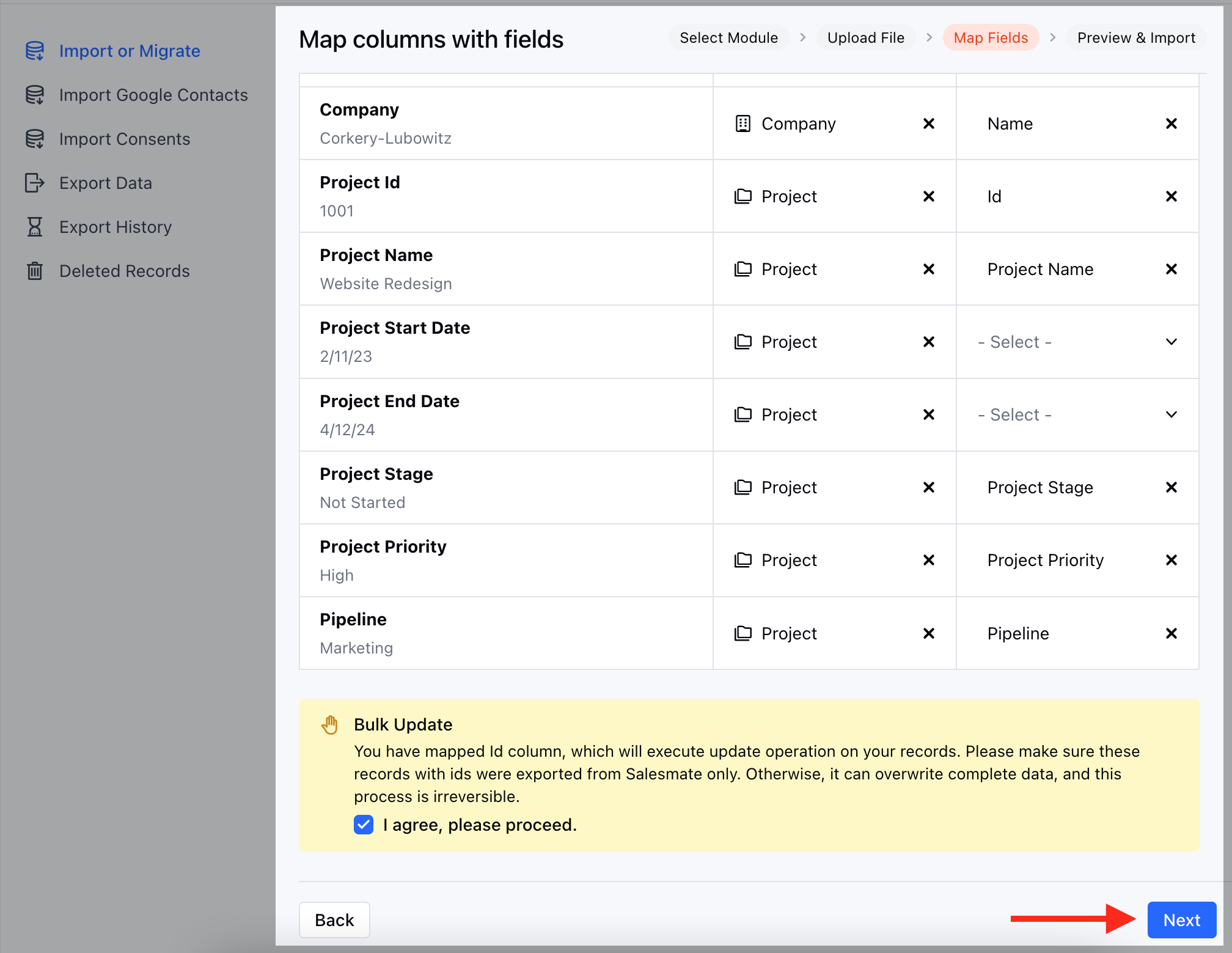Open Project module selector for Project Stage
This screenshot has width=1232, height=953.
(x=834, y=488)
